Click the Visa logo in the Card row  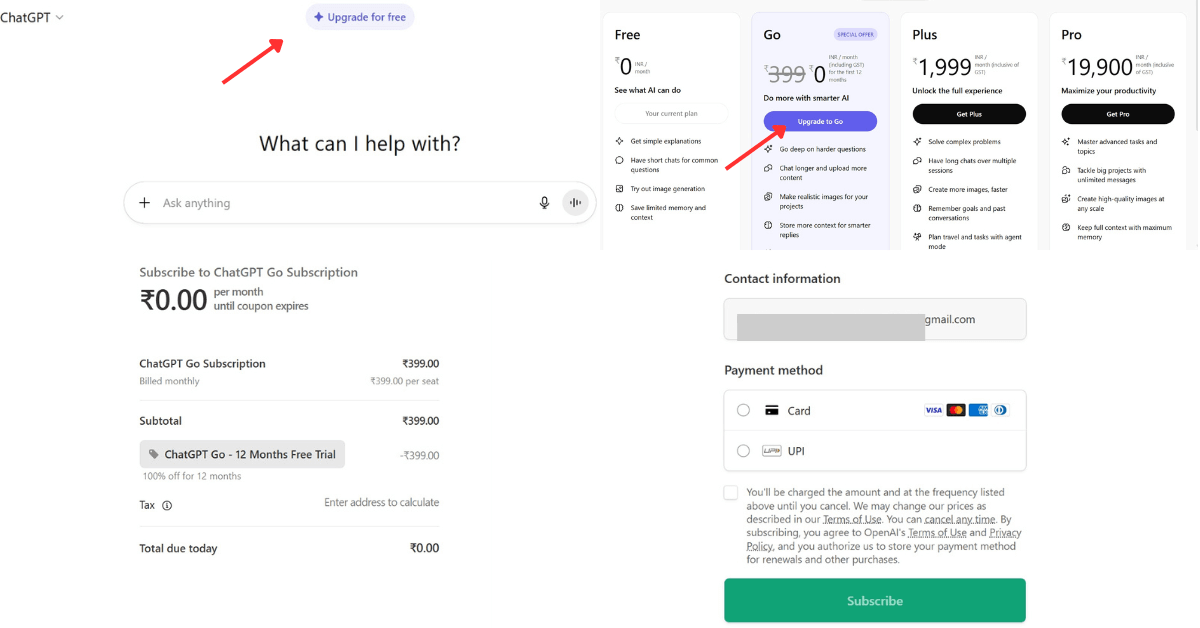point(933,409)
